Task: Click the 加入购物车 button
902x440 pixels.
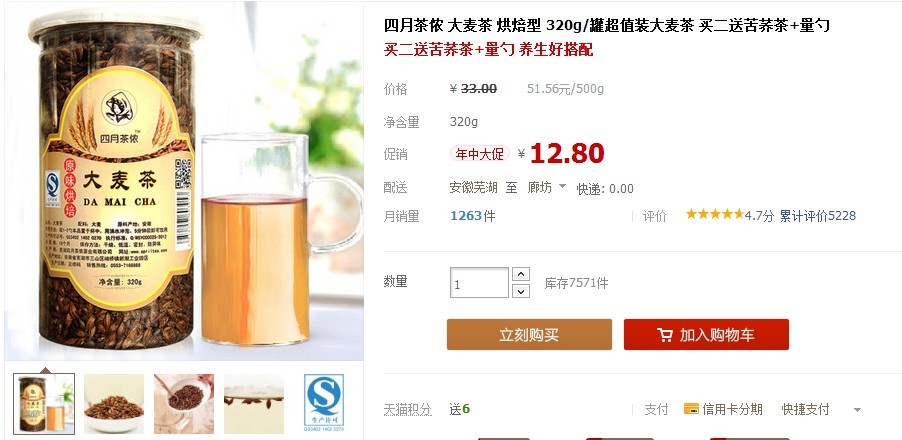Action: tap(706, 335)
